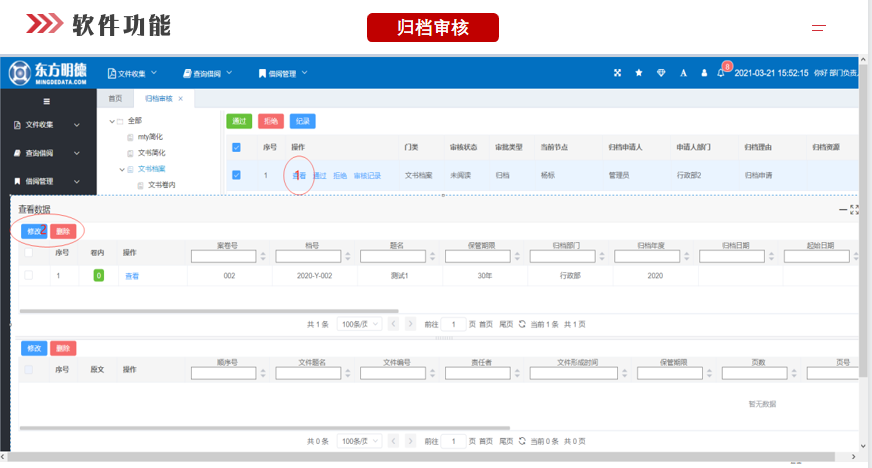Click the 题名 filter input field
The image size is (872, 468).
(x=396, y=257)
